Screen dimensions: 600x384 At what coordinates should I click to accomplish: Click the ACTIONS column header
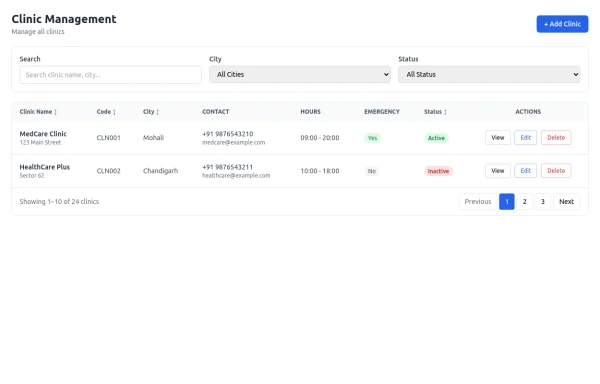coord(528,112)
